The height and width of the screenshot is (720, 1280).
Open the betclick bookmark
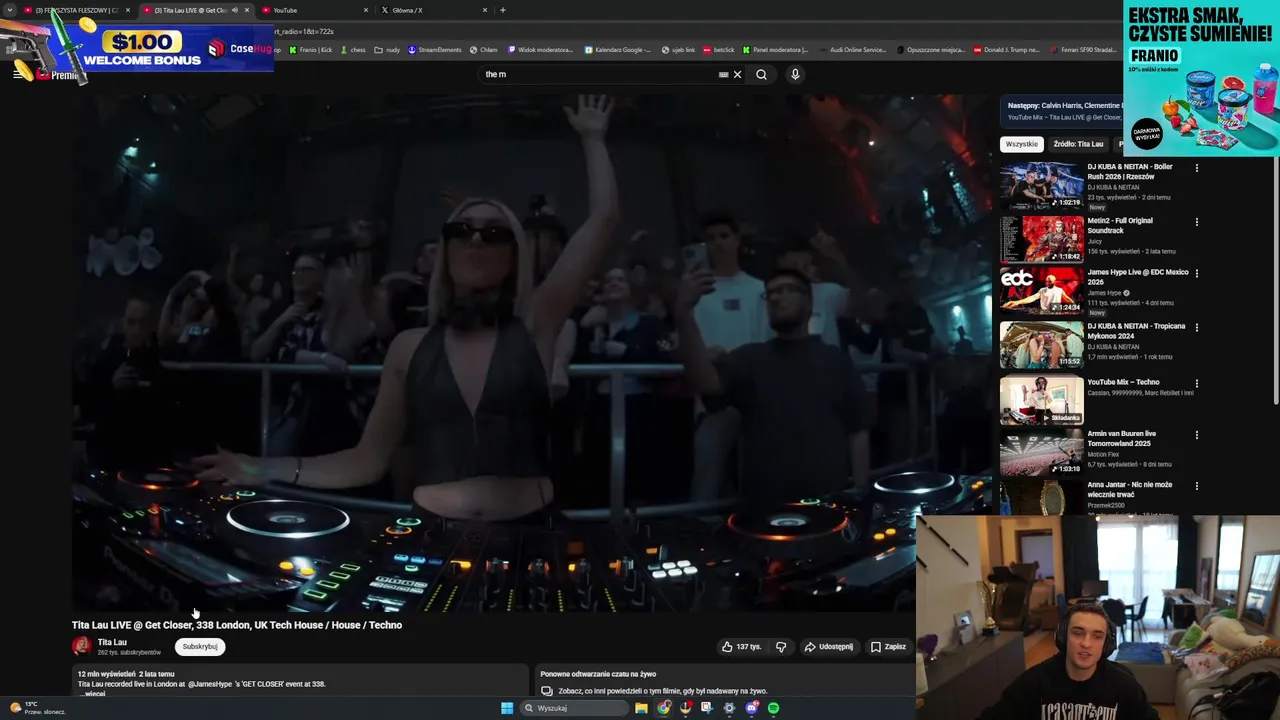pyautogui.click(x=719, y=50)
